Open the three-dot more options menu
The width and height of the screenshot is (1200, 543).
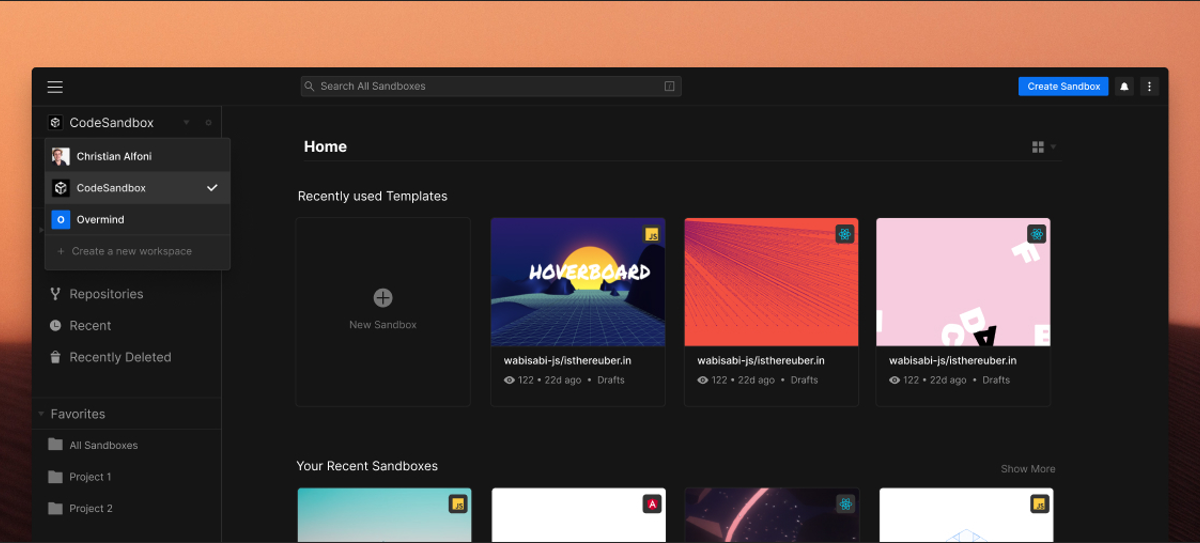[1150, 86]
